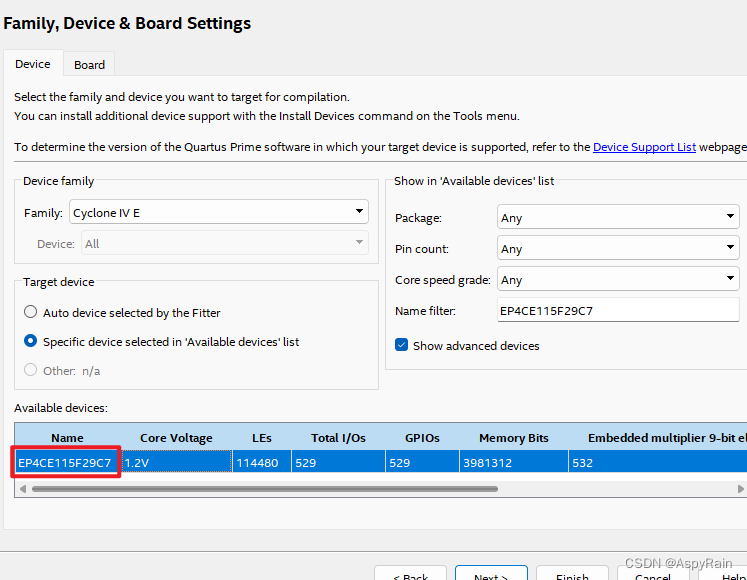The image size is (747, 580).
Task: Open the Family dropdown showing Cyclone IV E
Action: click(x=219, y=212)
